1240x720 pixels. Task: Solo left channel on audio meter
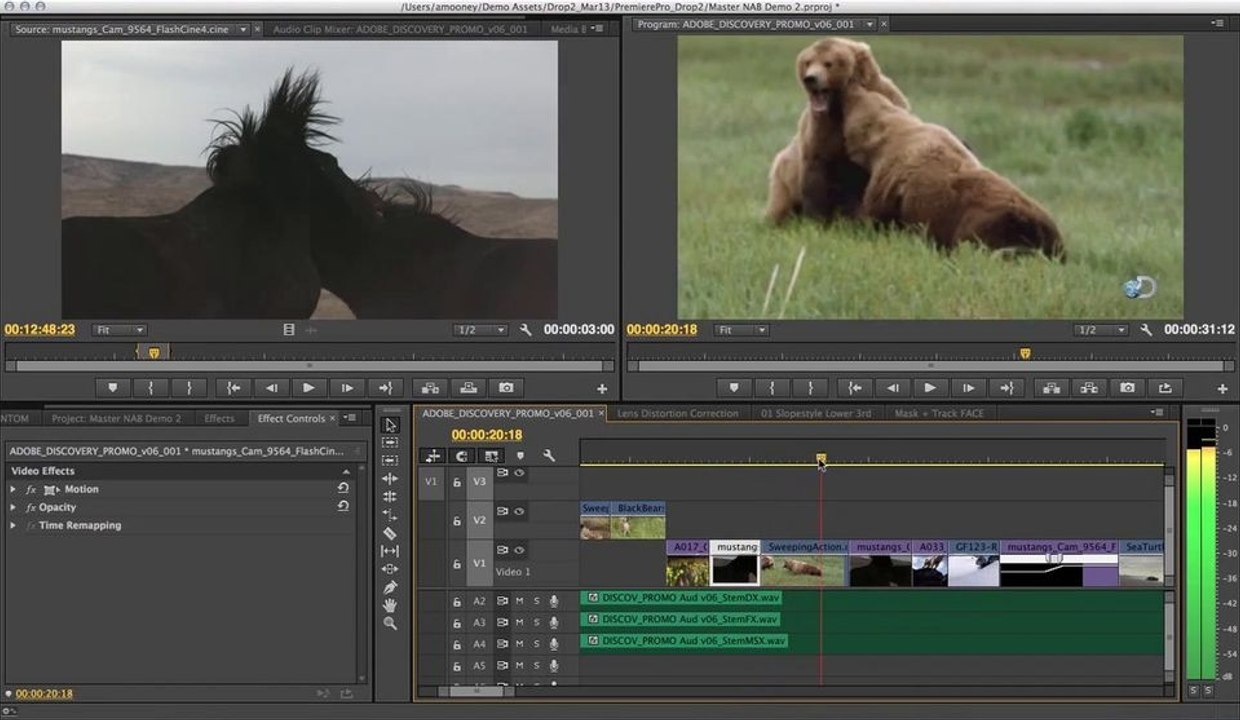pyautogui.click(x=1193, y=691)
